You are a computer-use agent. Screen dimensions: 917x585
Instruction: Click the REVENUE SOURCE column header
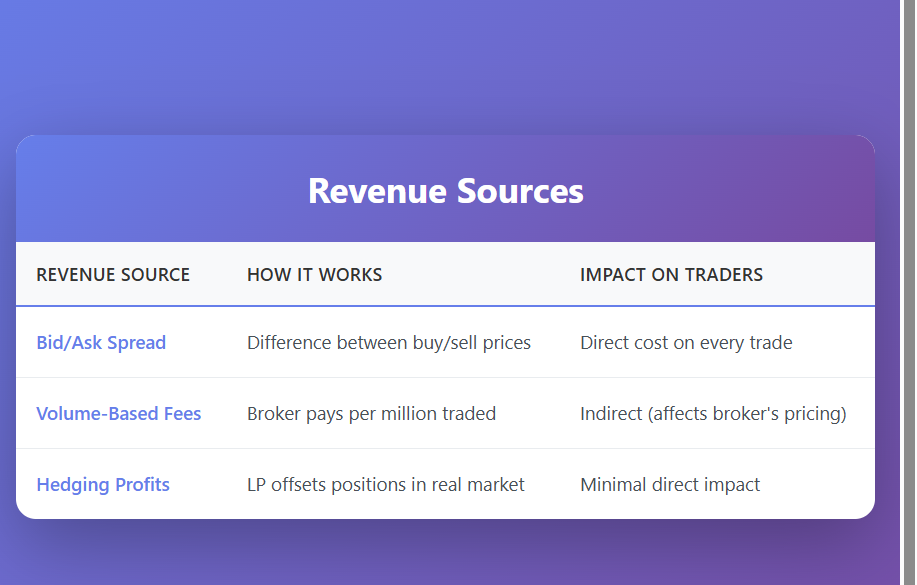coord(113,275)
